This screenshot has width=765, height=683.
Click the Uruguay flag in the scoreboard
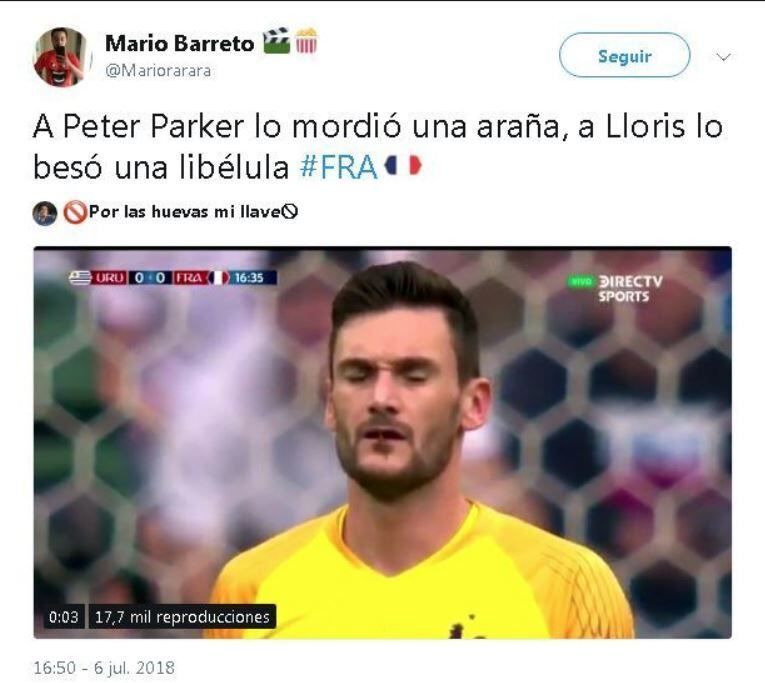[80, 278]
